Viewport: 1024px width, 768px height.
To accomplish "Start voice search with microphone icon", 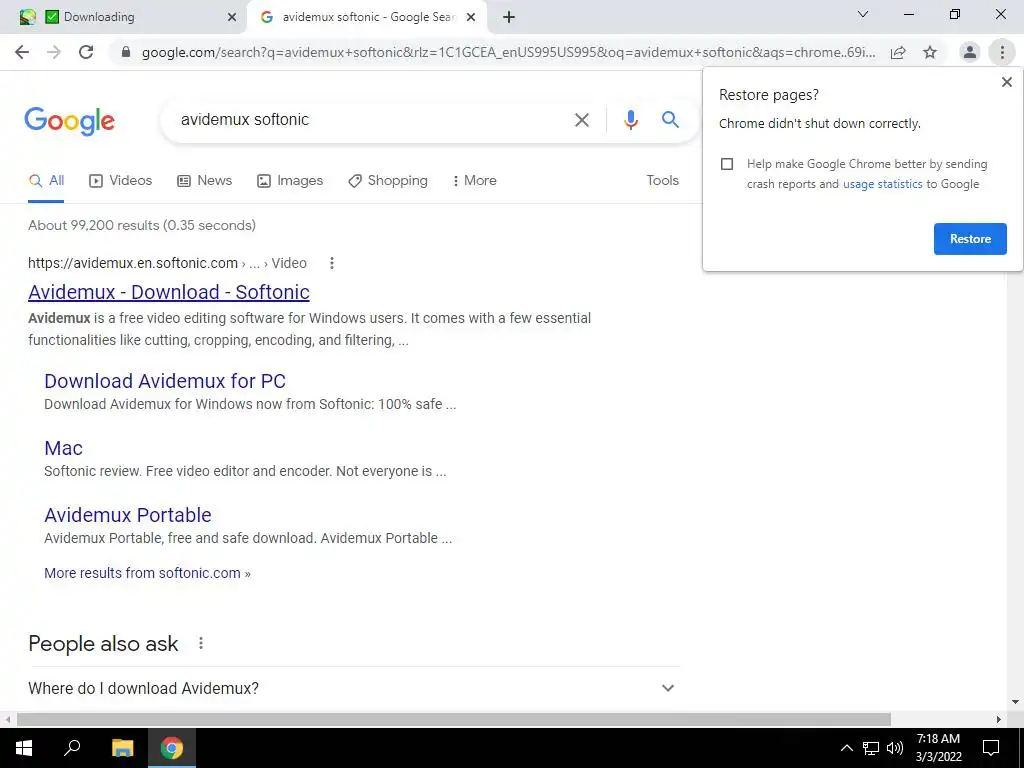I will (x=630, y=120).
